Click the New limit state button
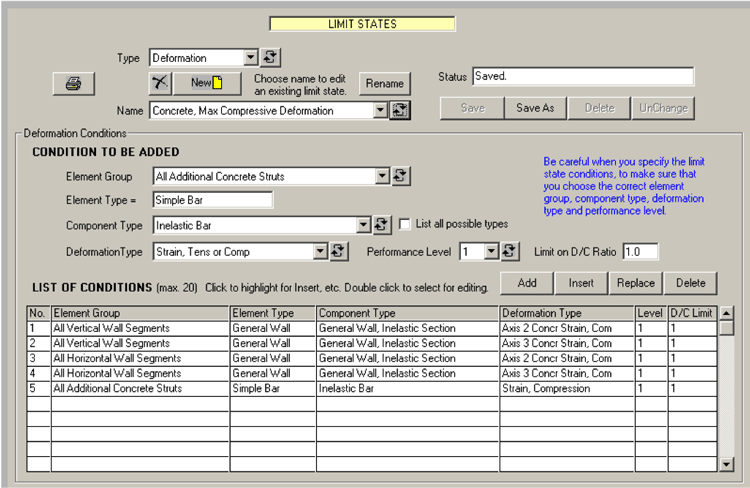 point(208,83)
